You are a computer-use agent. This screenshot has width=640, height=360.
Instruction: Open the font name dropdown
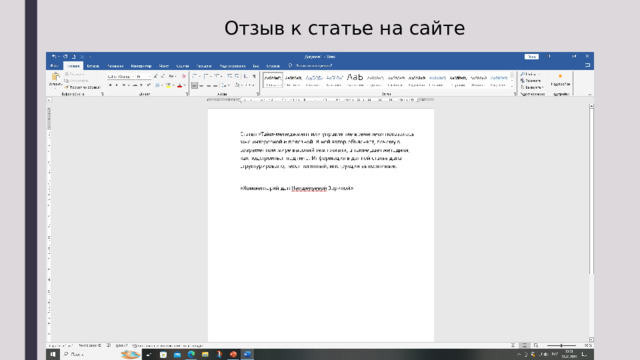tap(133, 76)
